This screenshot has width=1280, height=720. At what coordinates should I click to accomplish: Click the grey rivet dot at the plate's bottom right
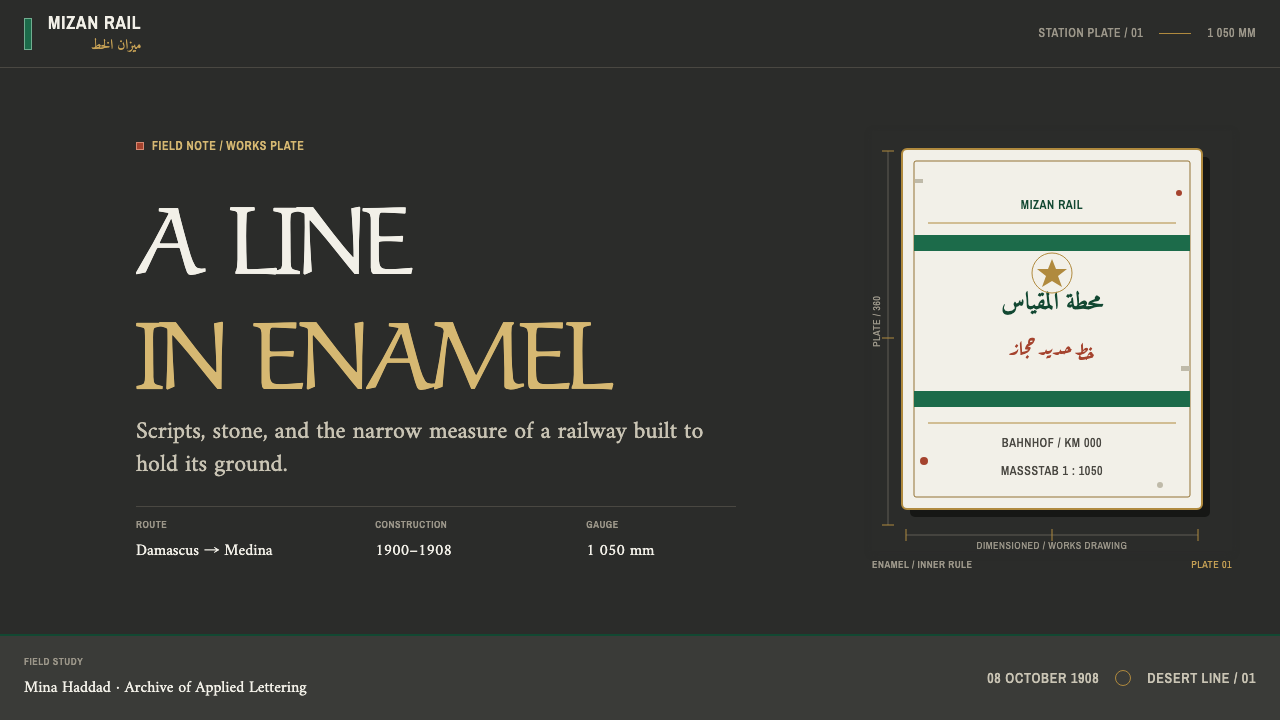tap(1160, 485)
